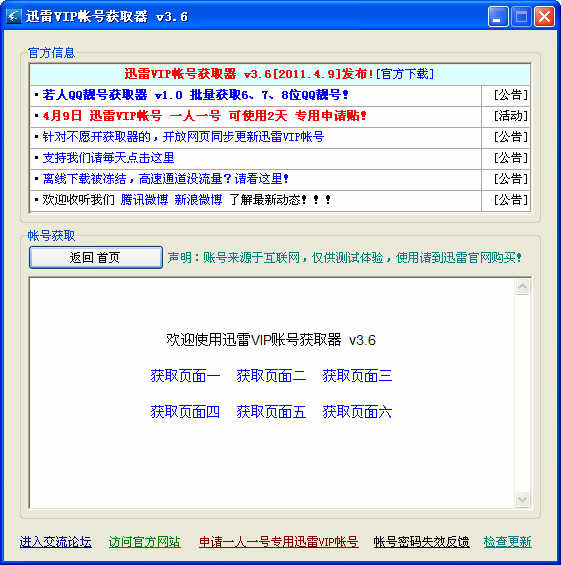Minimize the 迅雷VIP帐号获取器 window
The height and width of the screenshot is (565, 561).
click(498, 17)
